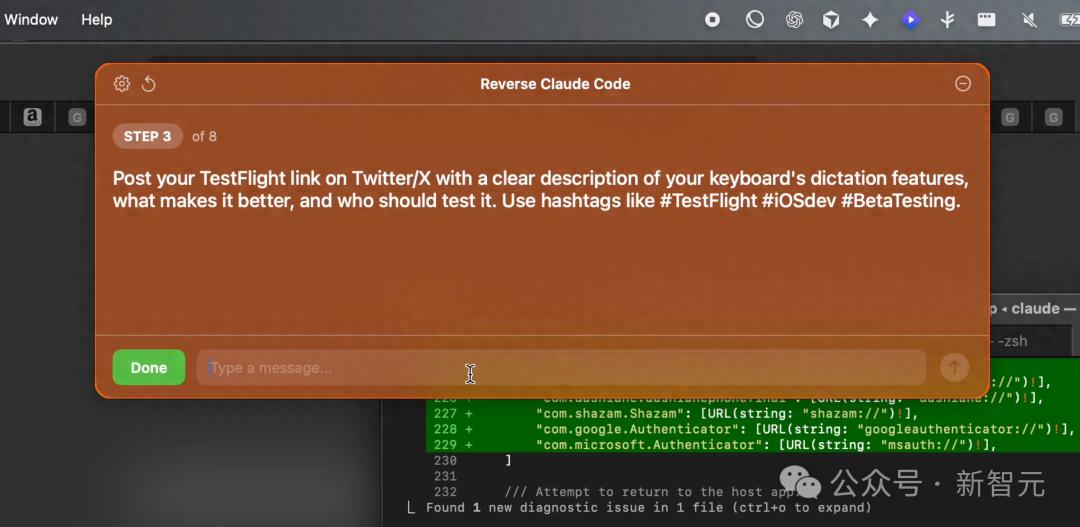Click the 'Attempt to return to the host' comment
The width and height of the screenshot is (1080, 527).
coord(651,492)
